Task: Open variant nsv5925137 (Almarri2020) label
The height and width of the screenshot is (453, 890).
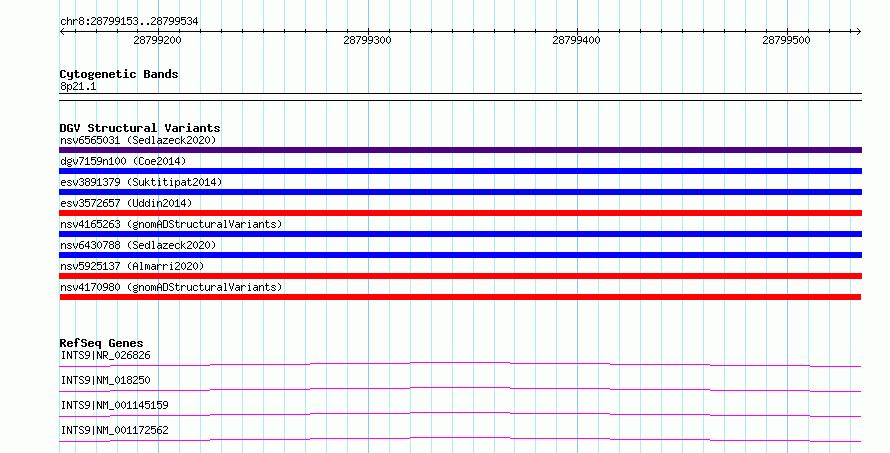Action: click(x=132, y=266)
